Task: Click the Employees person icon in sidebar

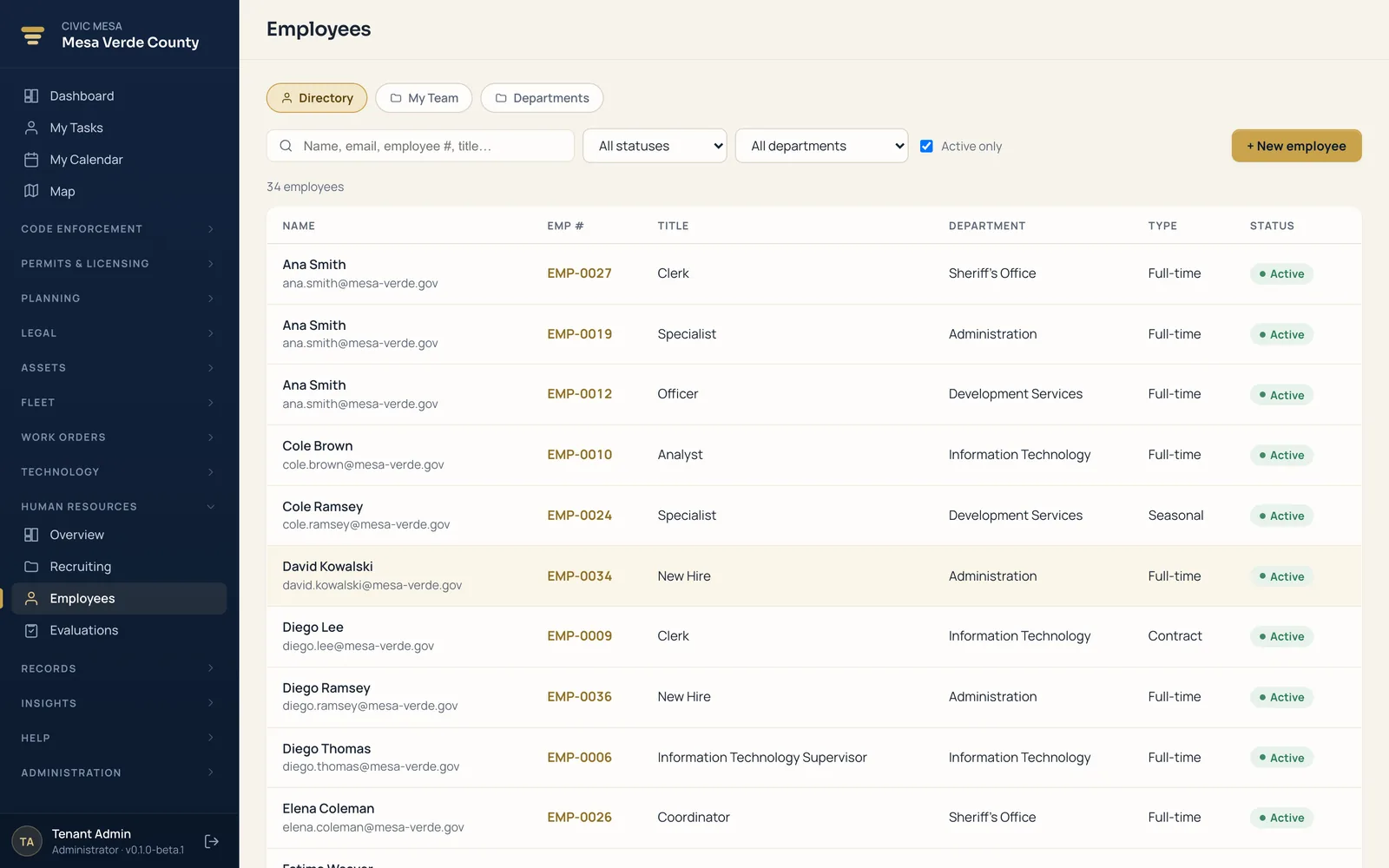Action: [x=31, y=598]
